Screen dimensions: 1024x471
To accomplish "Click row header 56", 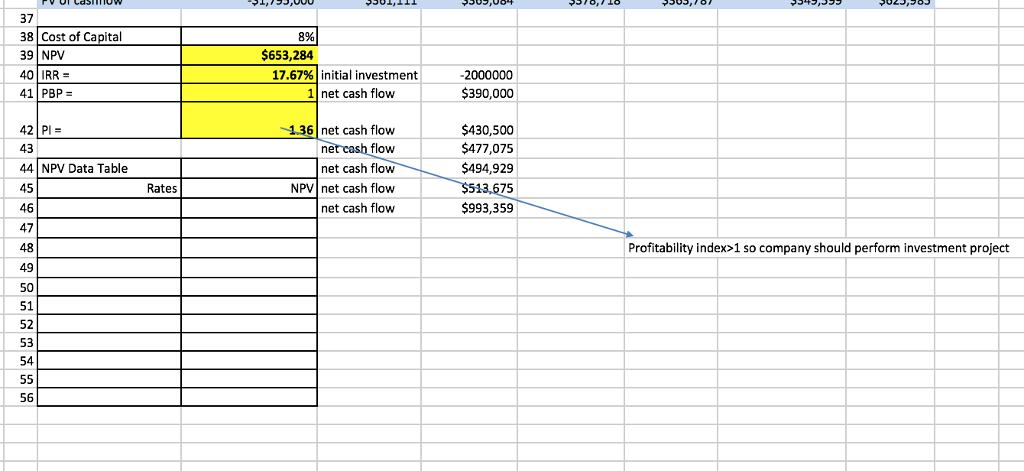I will pos(22,397).
